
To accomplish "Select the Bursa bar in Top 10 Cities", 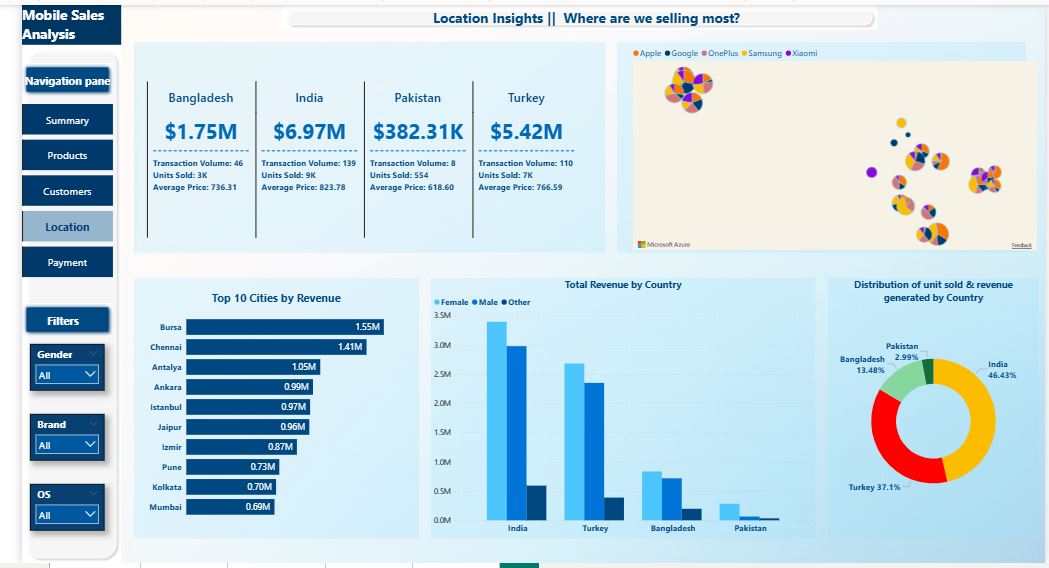I will pos(284,327).
